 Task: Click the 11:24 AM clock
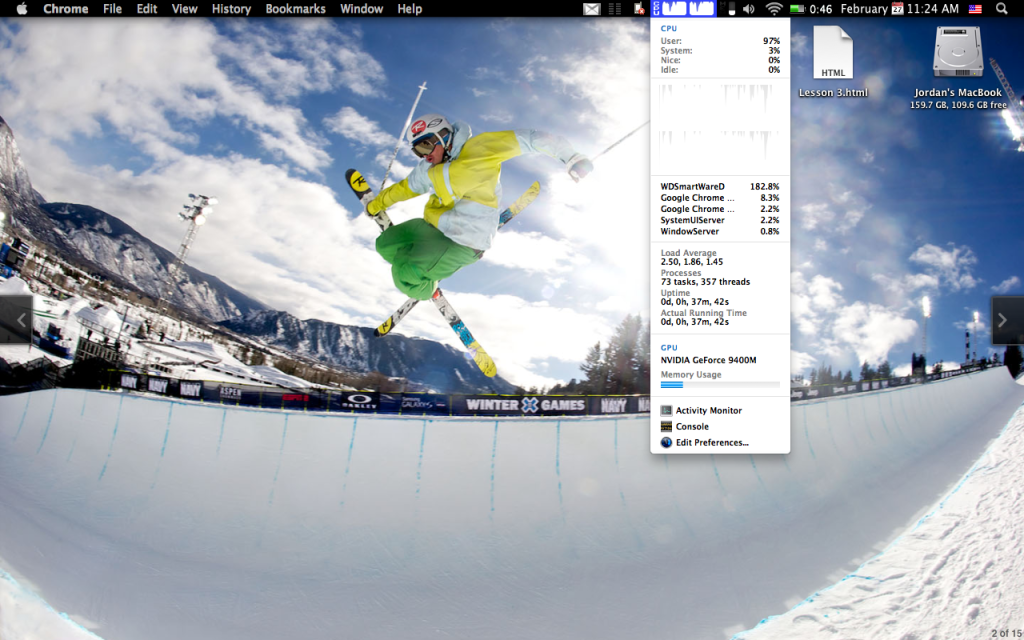933,8
